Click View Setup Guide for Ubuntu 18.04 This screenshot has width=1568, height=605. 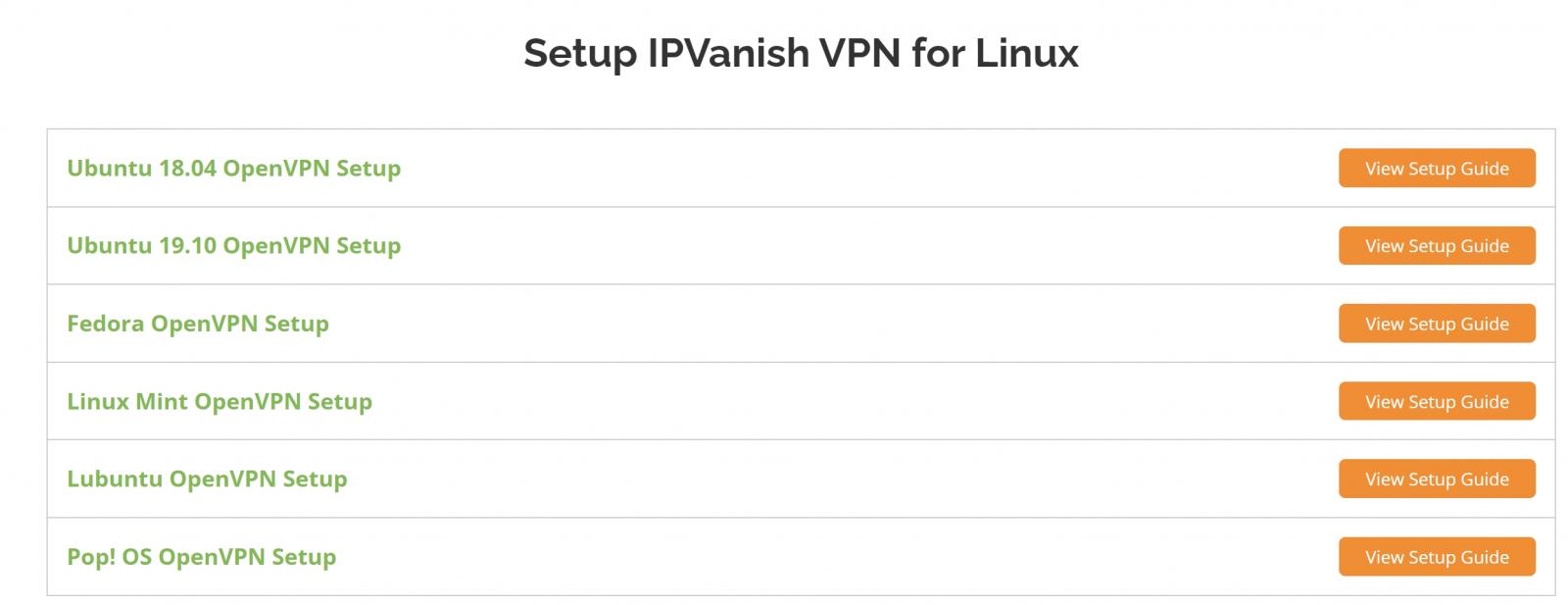click(x=1437, y=168)
